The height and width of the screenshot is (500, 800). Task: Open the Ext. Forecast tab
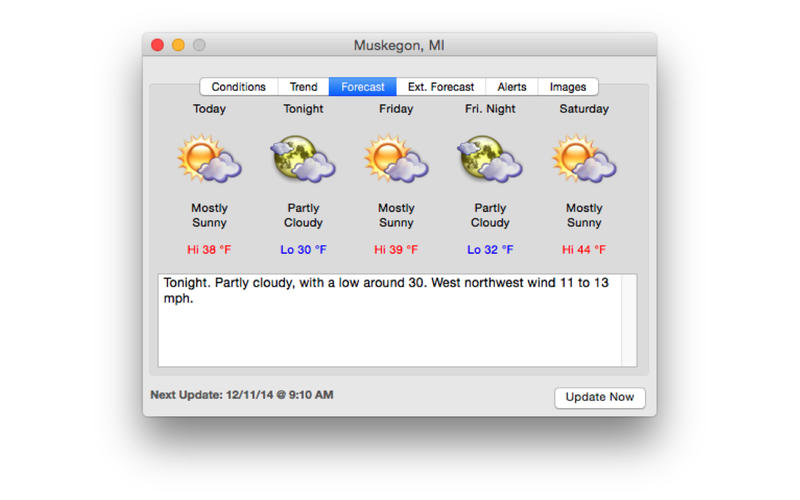pyautogui.click(x=441, y=87)
